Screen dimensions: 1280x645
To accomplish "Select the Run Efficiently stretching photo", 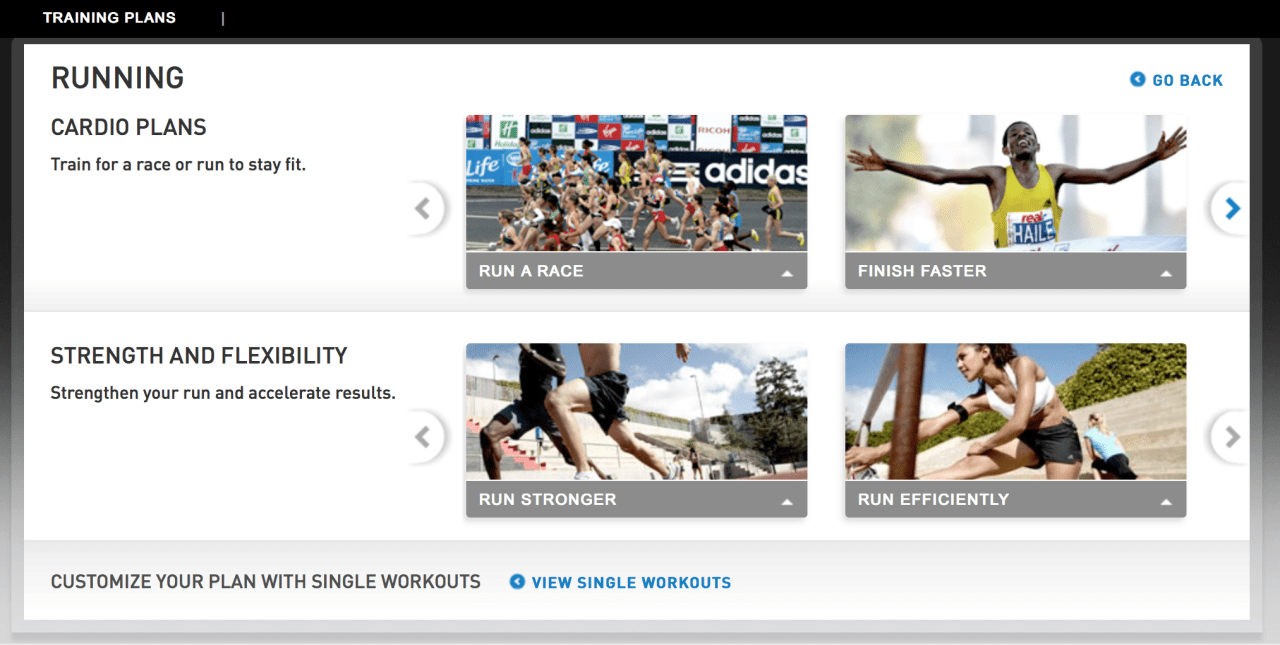I will (x=1015, y=412).
